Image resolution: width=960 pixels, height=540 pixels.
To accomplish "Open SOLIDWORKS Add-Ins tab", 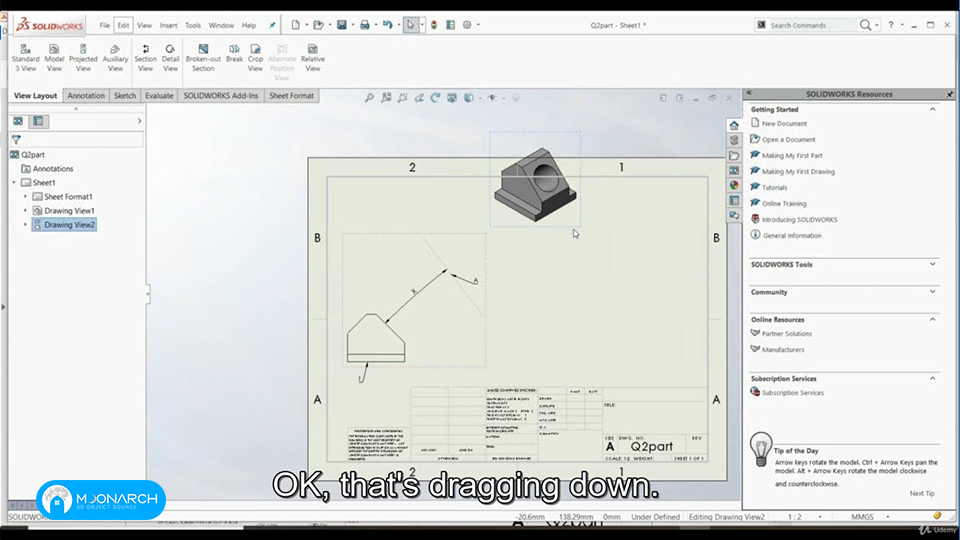I will (221, 96).
